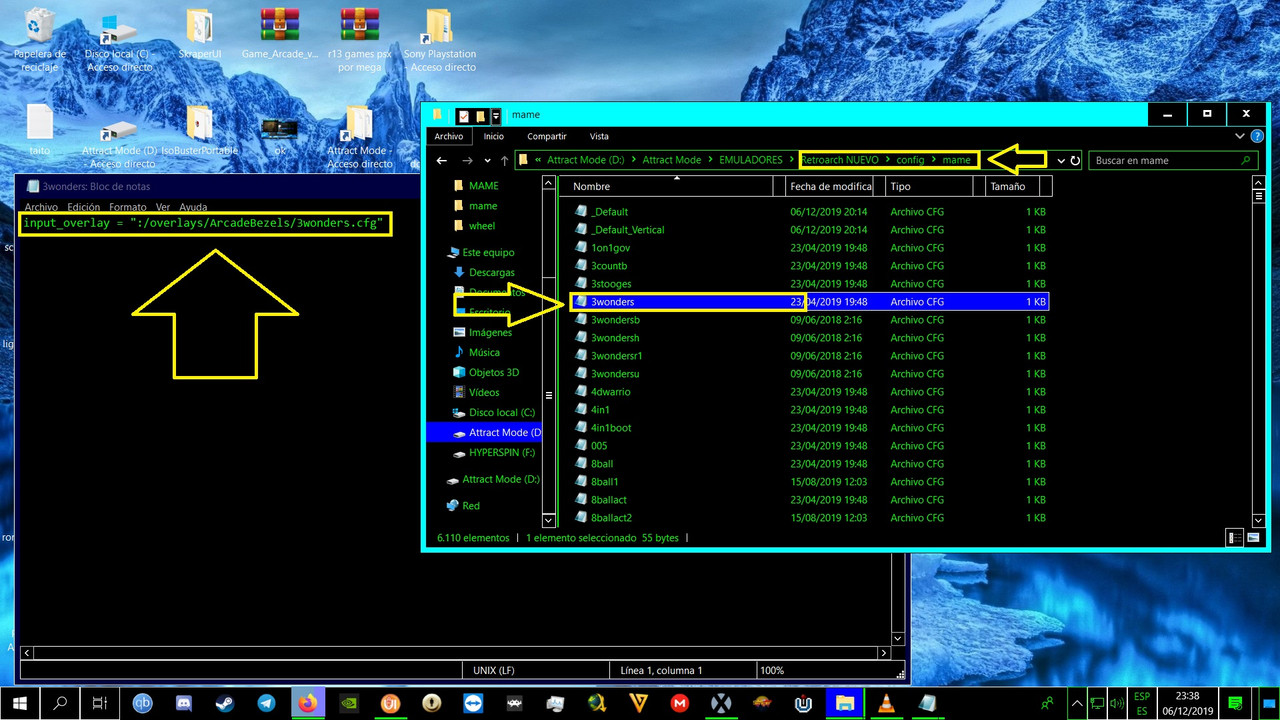Click config in the address breadcrumb
This screenshot has width=1280, height=720.
click(x=910, y=160)
